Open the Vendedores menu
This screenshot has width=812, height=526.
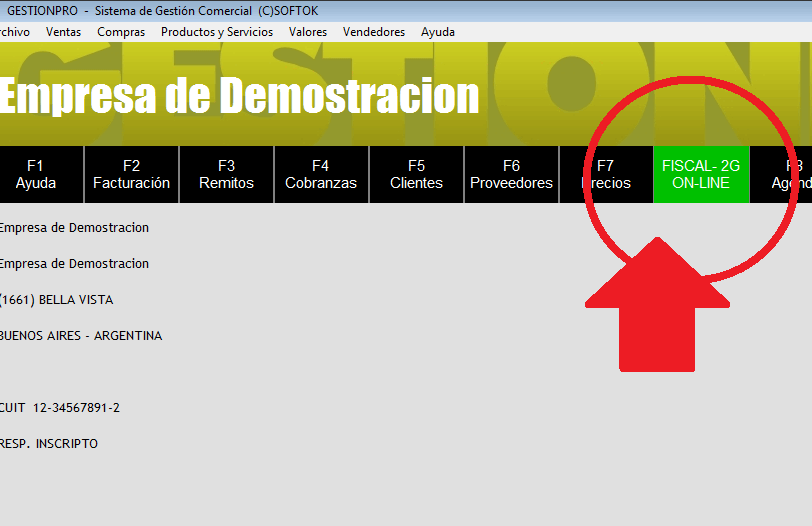tap(374, 32)
